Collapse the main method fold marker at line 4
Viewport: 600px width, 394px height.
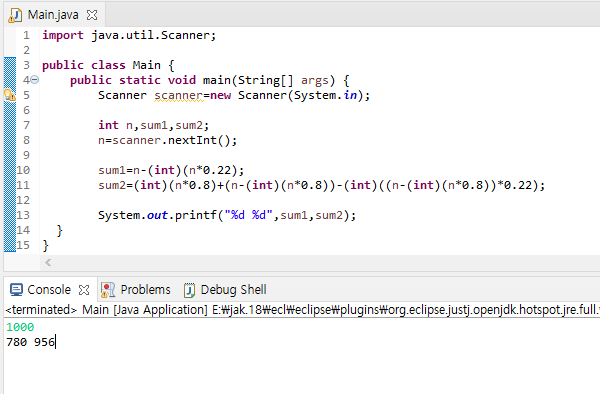(x=34, y=80)
